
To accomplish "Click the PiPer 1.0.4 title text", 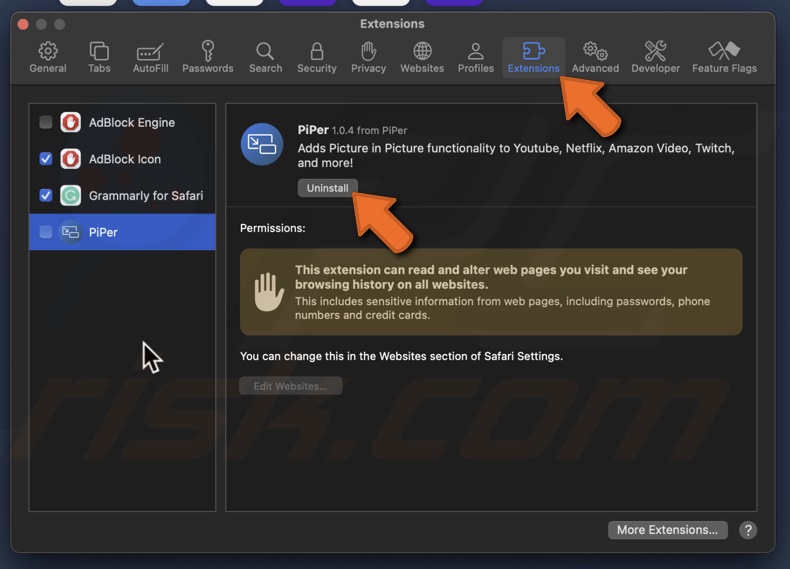I will coord(352,130).
